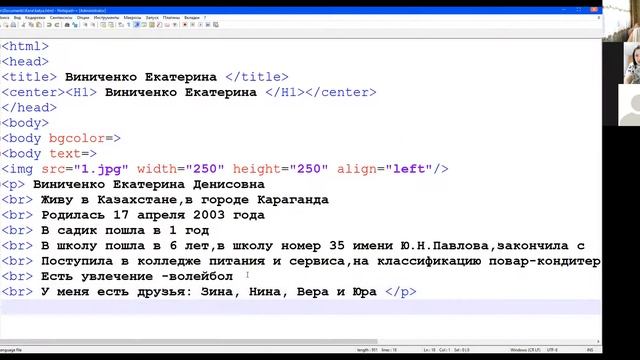Open the Кодировки menu
This screenshot has height=360, width=640.
[x=35, y=18]
